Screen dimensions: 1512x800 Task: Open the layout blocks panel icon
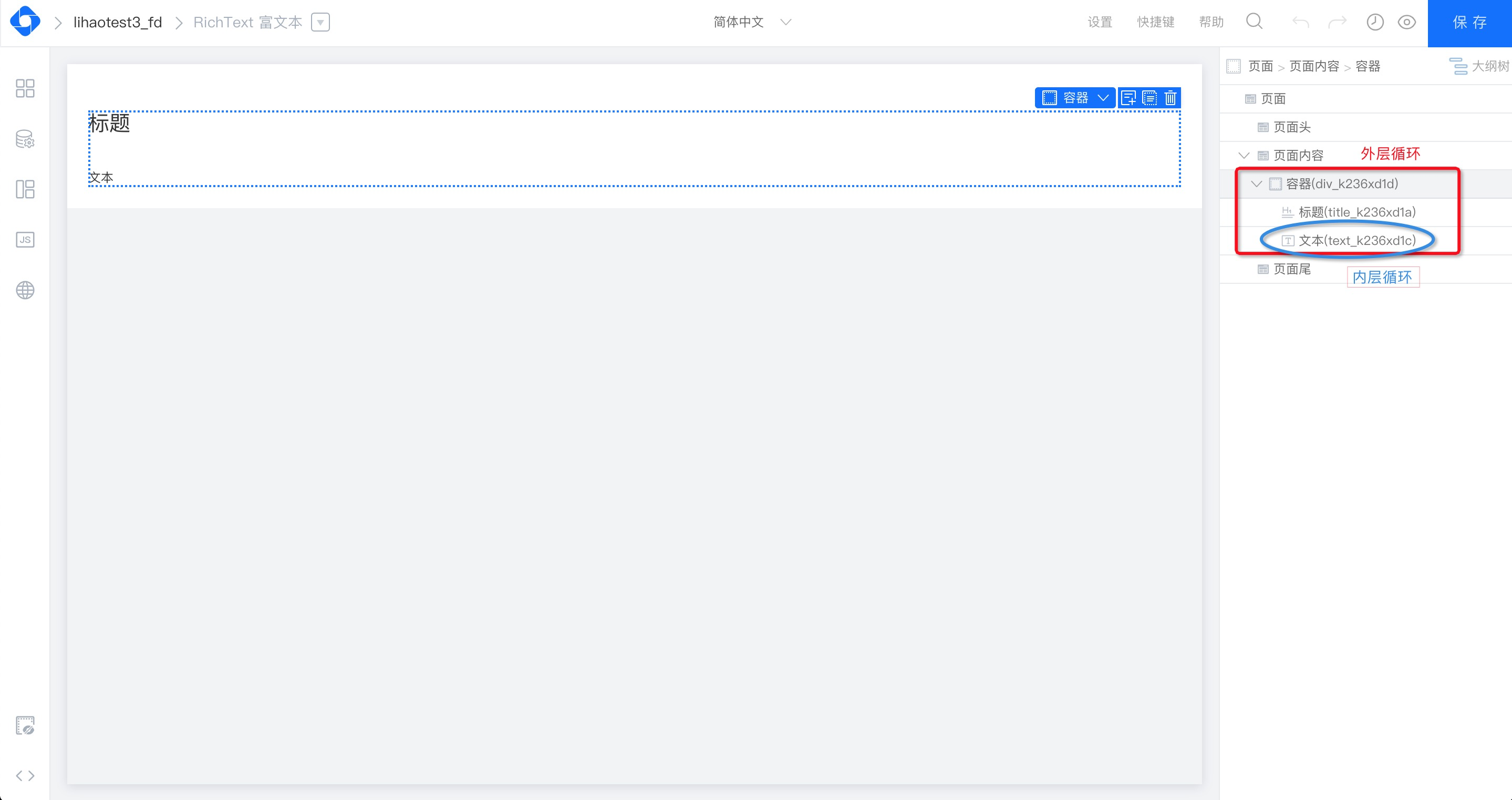click(x=25, y=189)
